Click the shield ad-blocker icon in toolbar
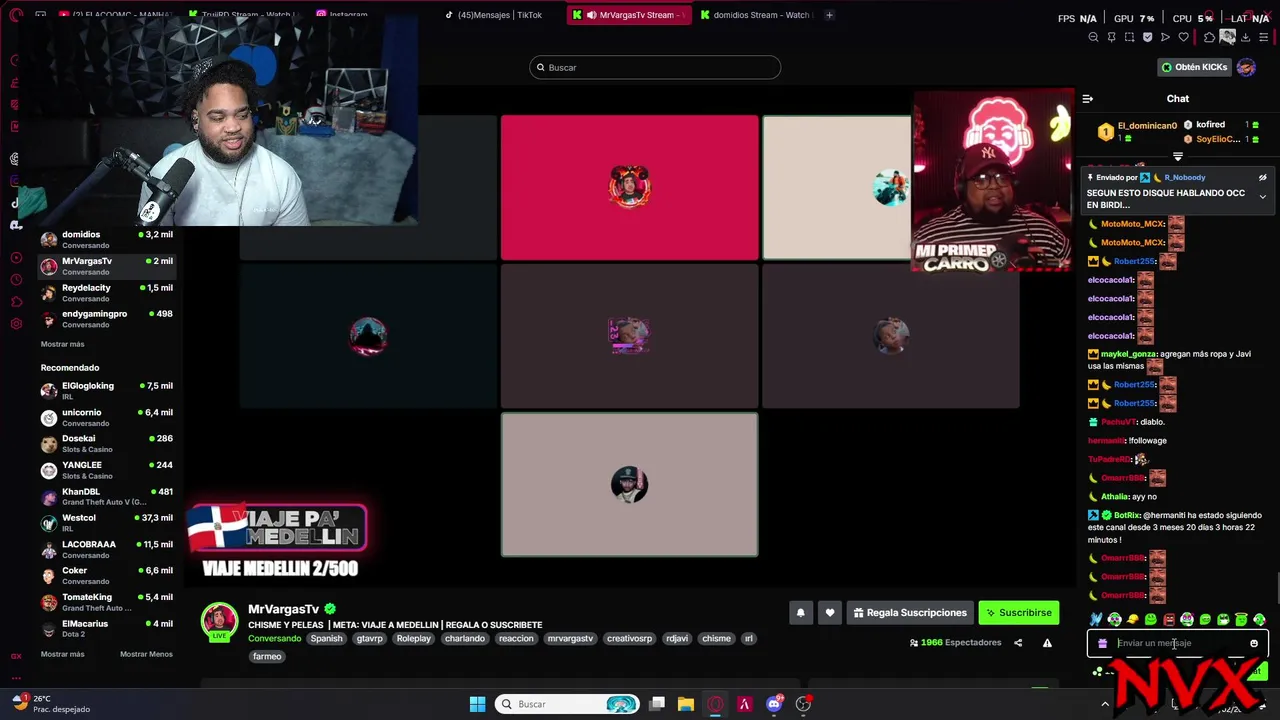The height and width of the screenshot is (720, 1280). click(x=1147, y=37)
